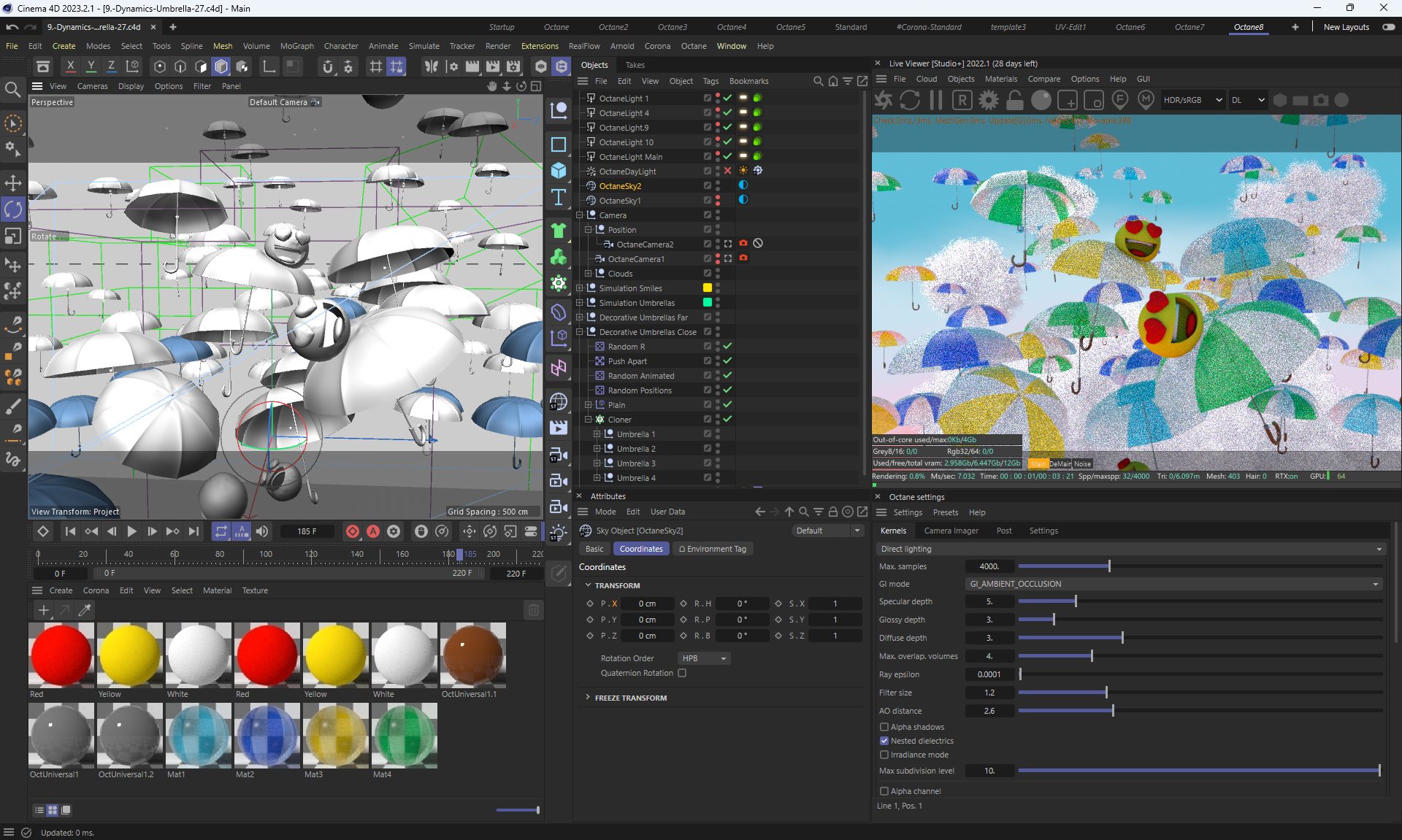Open Rotation Order HPB dropdown

click(x=704, y=658)
